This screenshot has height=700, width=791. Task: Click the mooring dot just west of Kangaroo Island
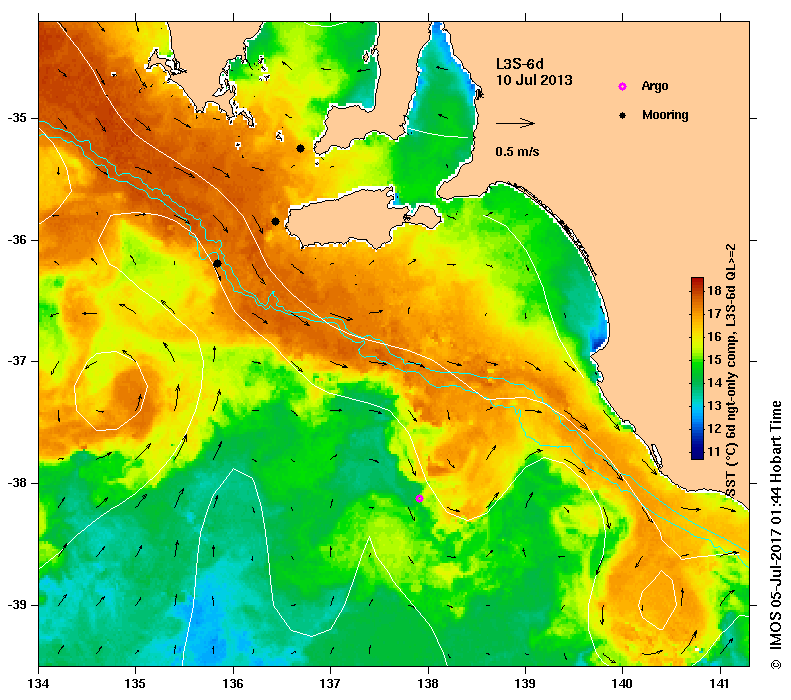click(275, 221)
